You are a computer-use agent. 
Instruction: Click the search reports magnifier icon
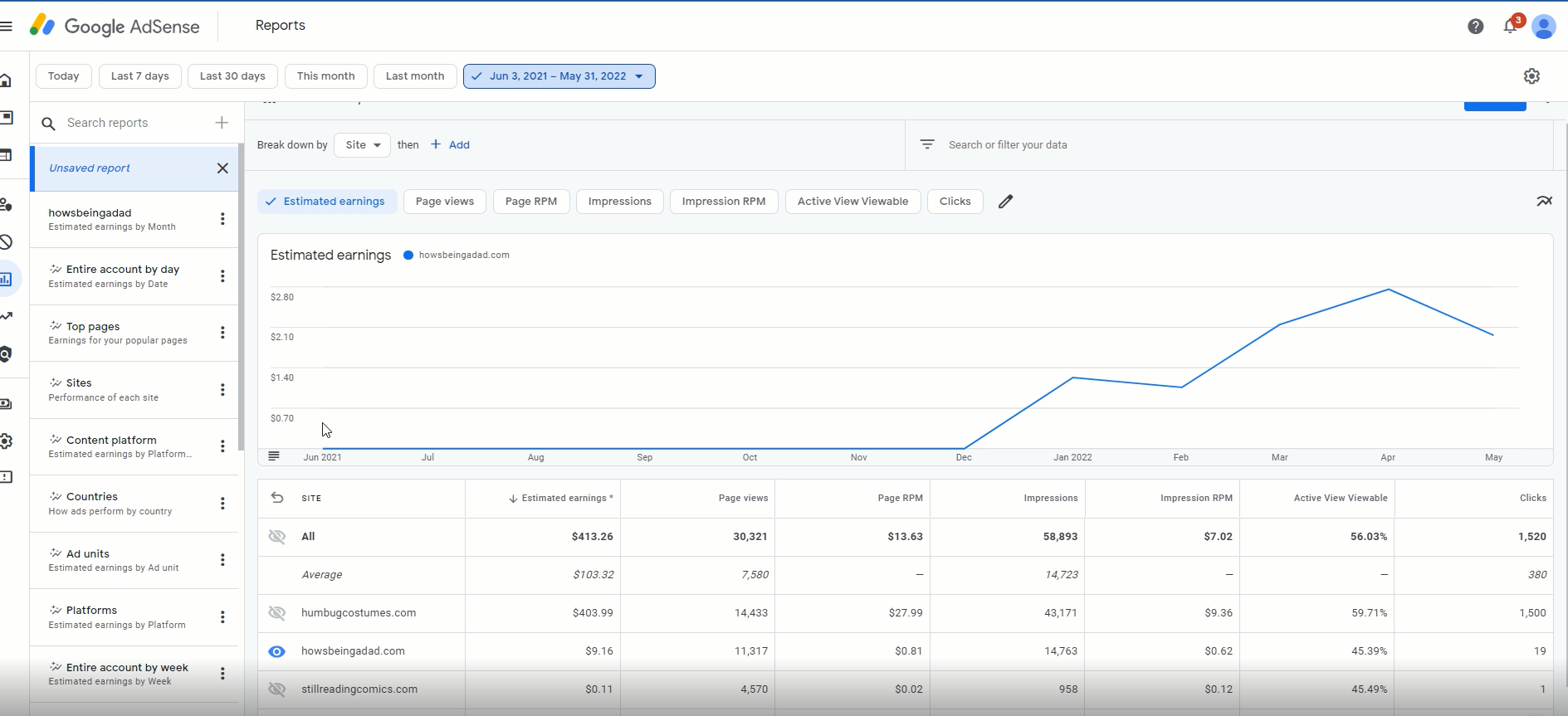click(49, 124)
